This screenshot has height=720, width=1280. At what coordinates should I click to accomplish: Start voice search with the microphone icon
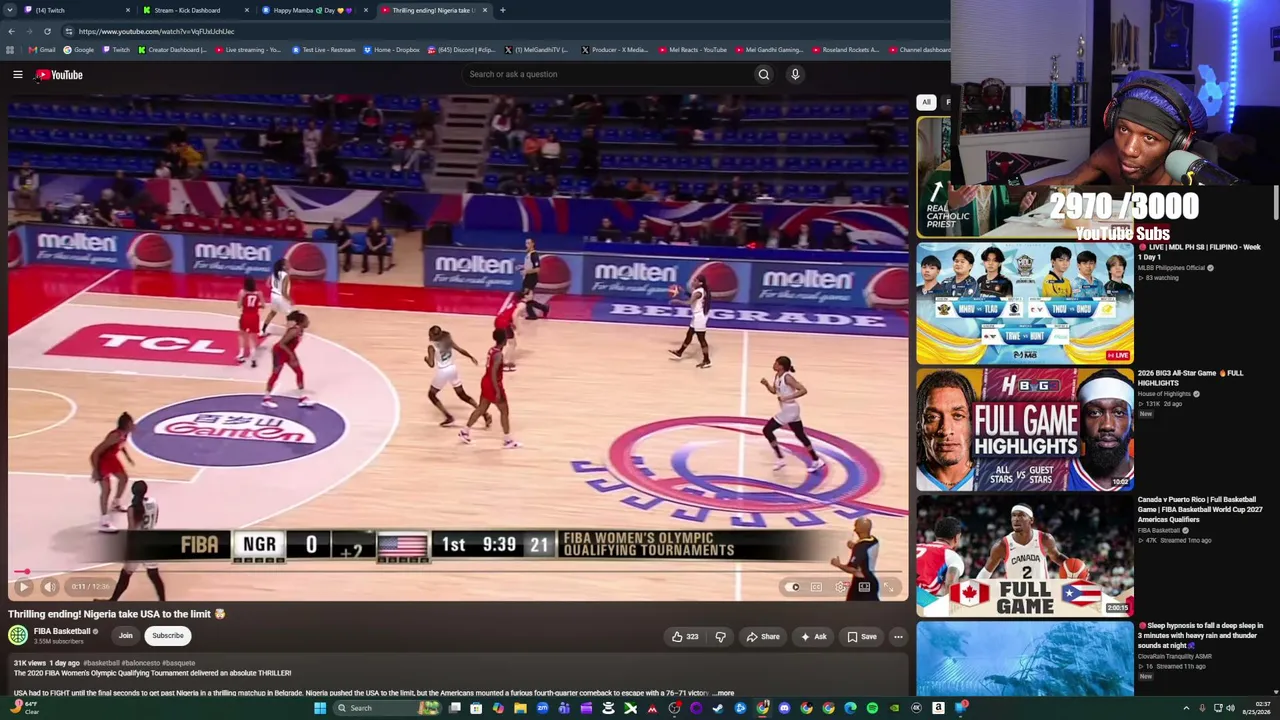[x=795, y=74]
